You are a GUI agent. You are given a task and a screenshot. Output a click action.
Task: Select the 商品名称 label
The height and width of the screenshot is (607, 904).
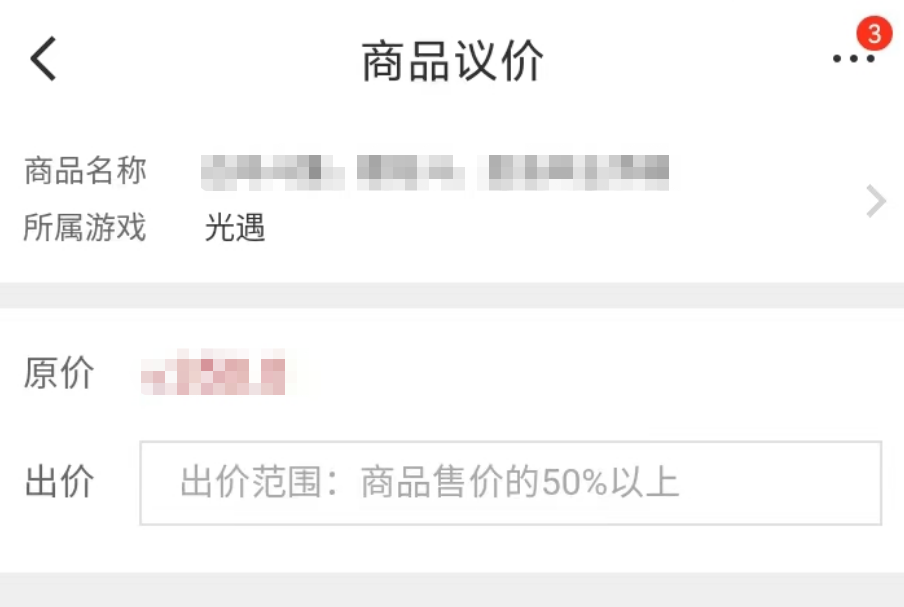[85, 171]
